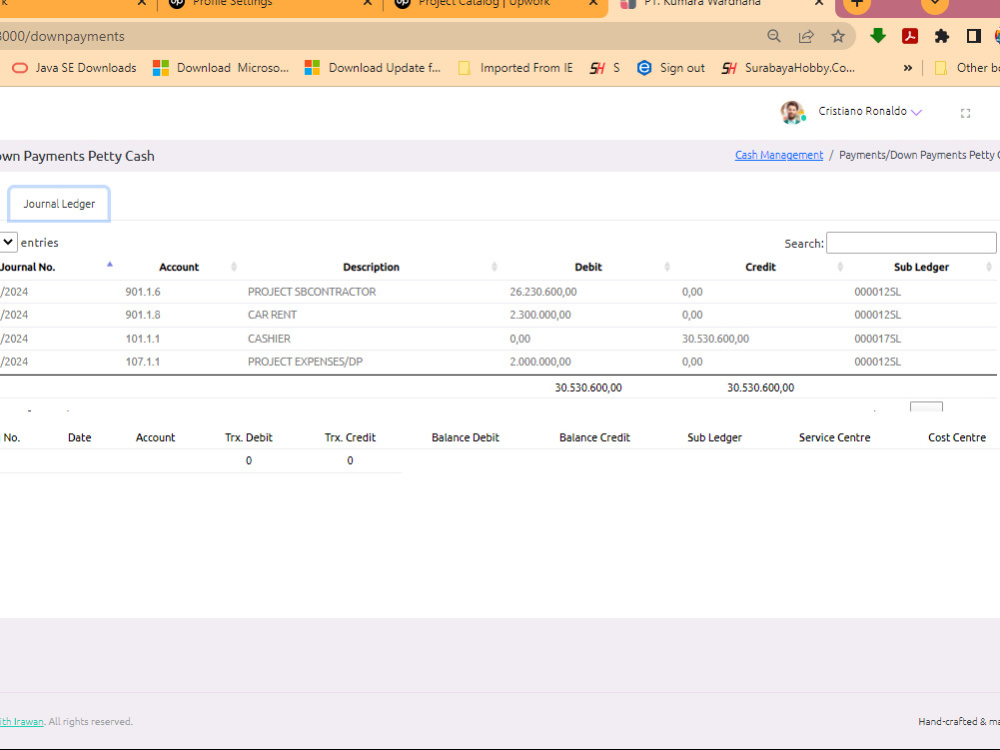Open the bookmark labeled S
The height and width of the screenshot is (750, 1000).
605,68
